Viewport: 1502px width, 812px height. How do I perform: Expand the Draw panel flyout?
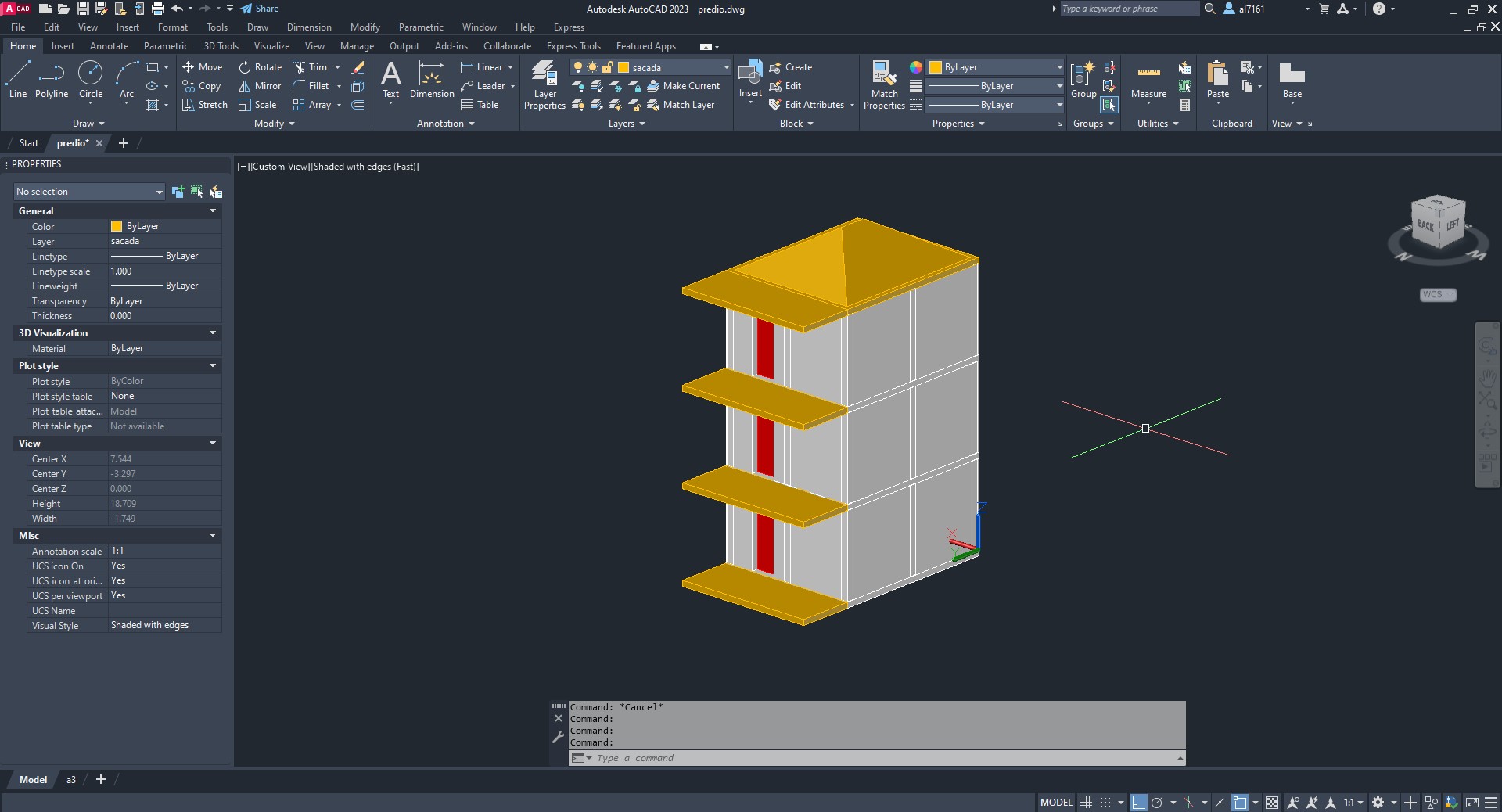[x=88, y=124]
